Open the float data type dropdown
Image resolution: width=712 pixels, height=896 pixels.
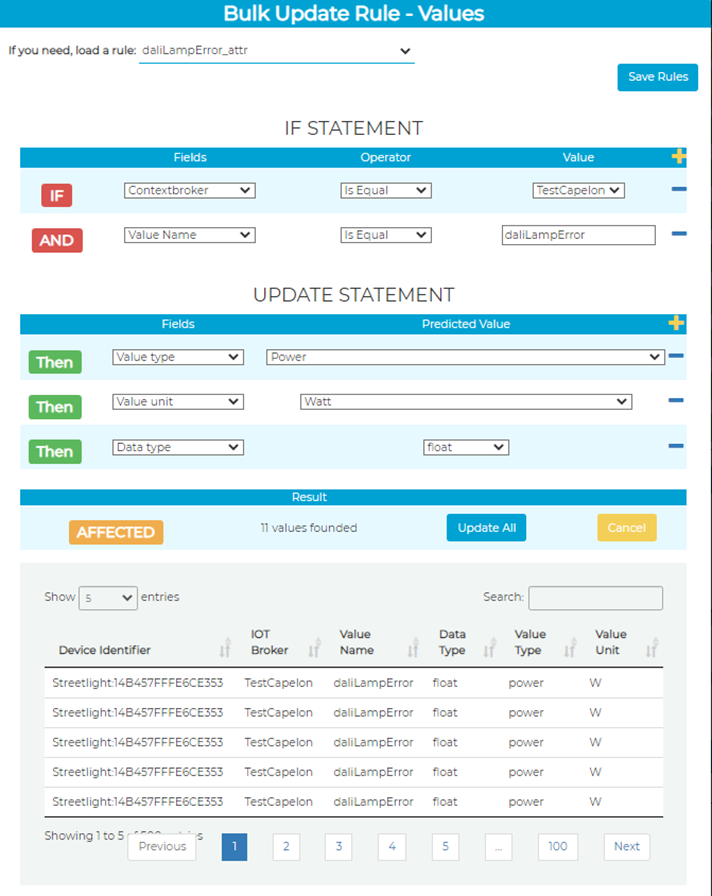click(x=466, y=448)
